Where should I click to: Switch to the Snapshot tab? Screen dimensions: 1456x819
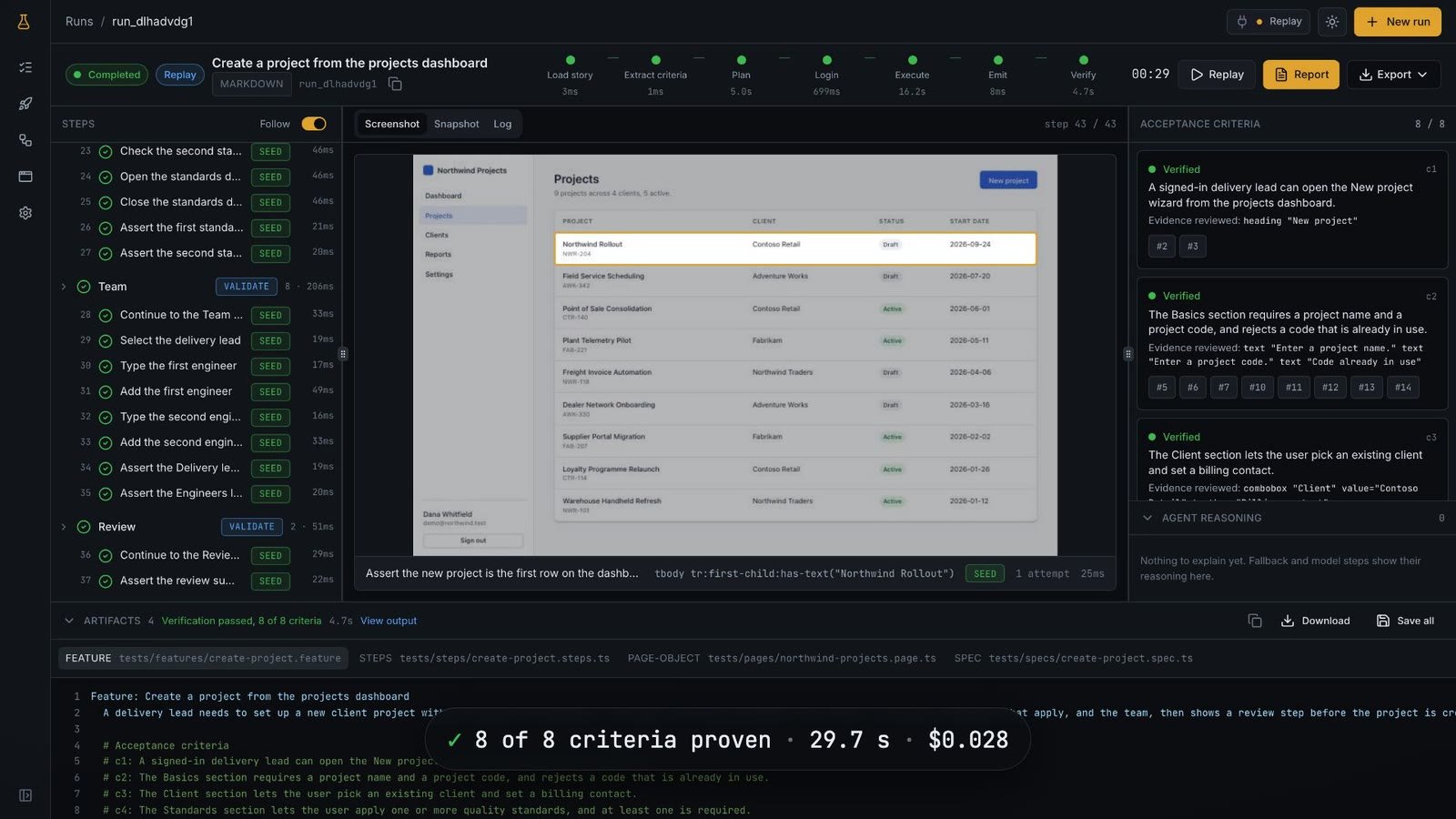[x=456, y=124]
